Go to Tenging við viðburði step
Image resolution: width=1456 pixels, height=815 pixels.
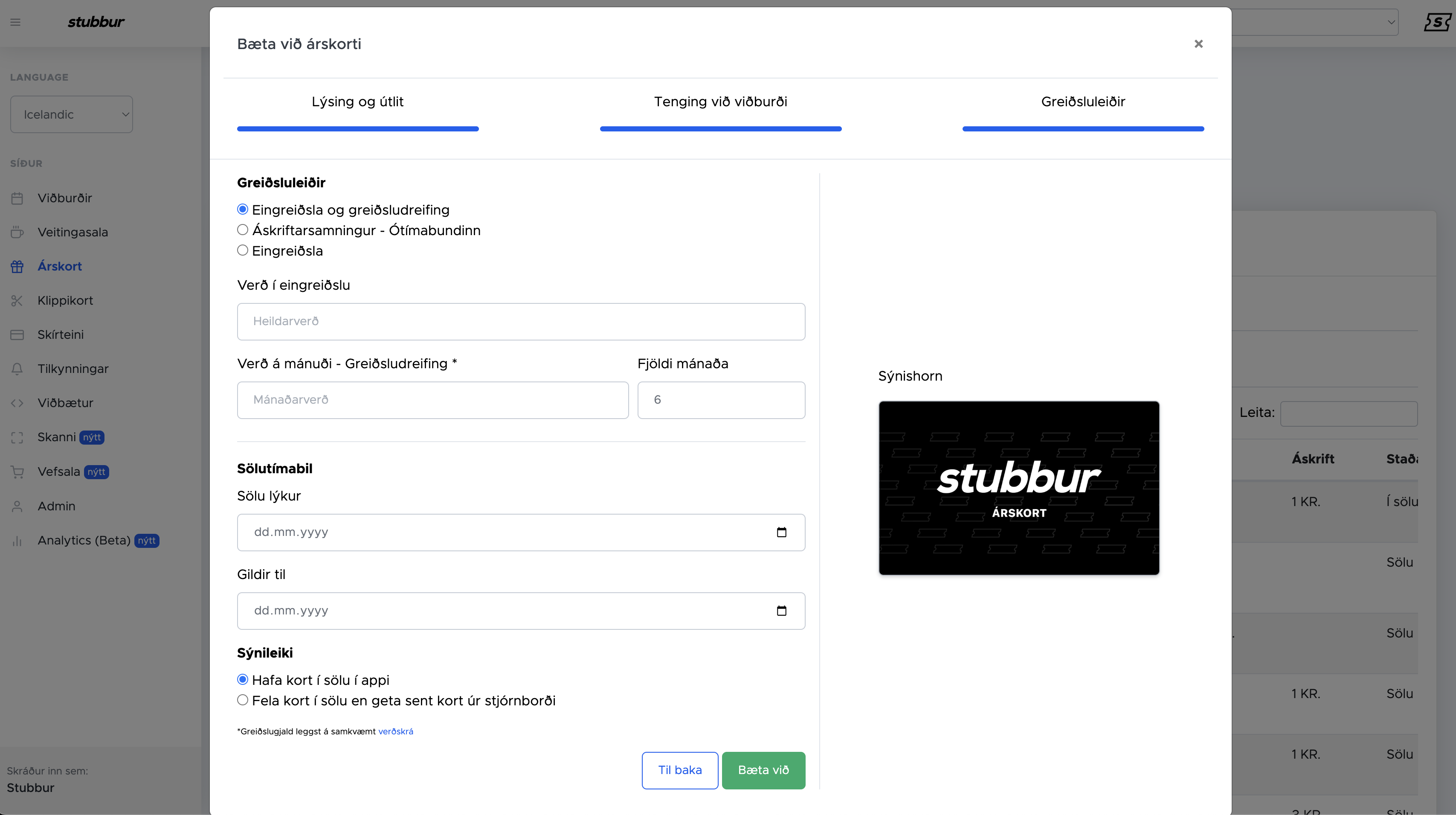pyautogui.click(x=720, y=102)
